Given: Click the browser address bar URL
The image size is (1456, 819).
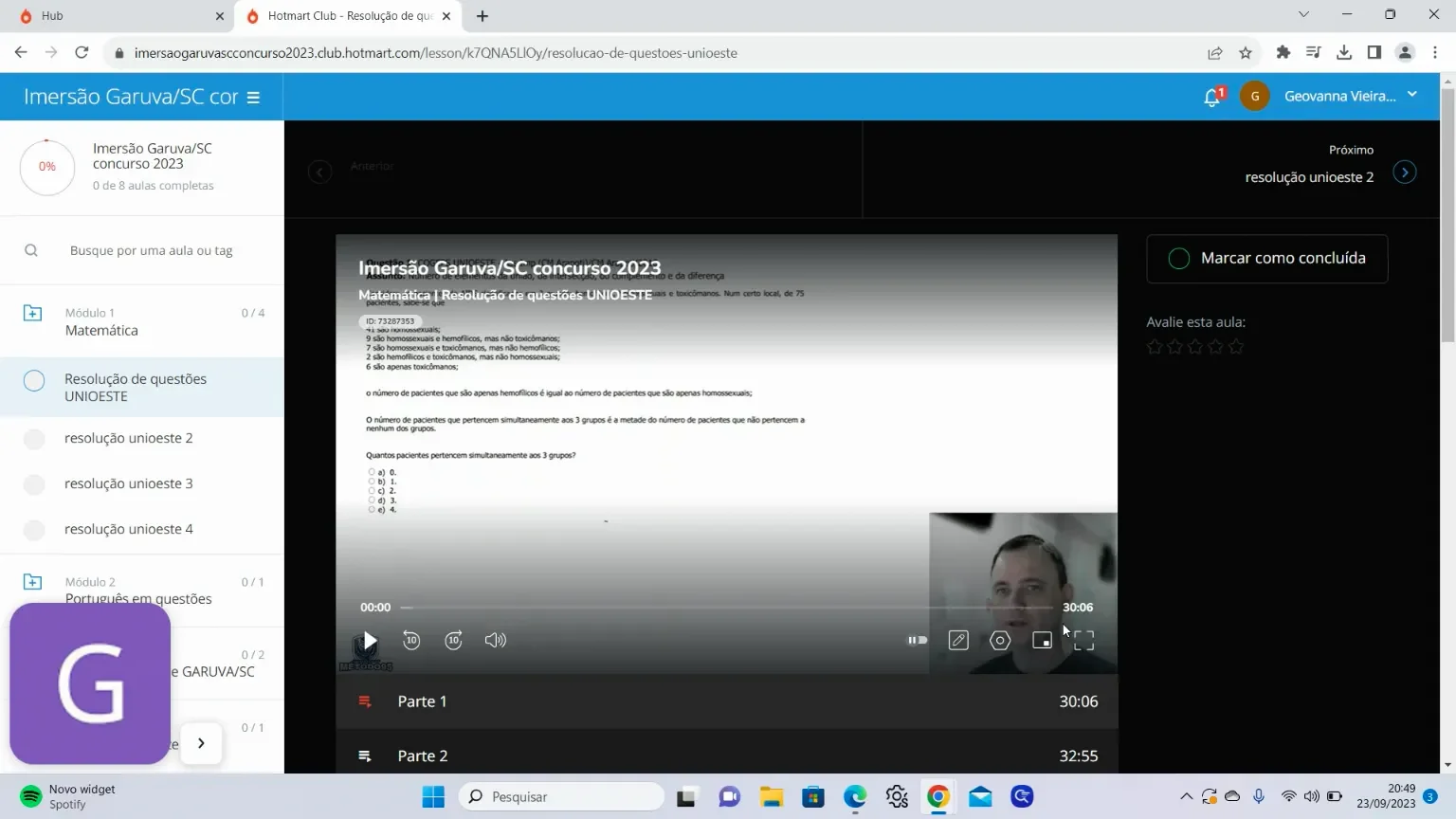Looking at the screenshot, I should pyautogui.click(x=436, y=53).
